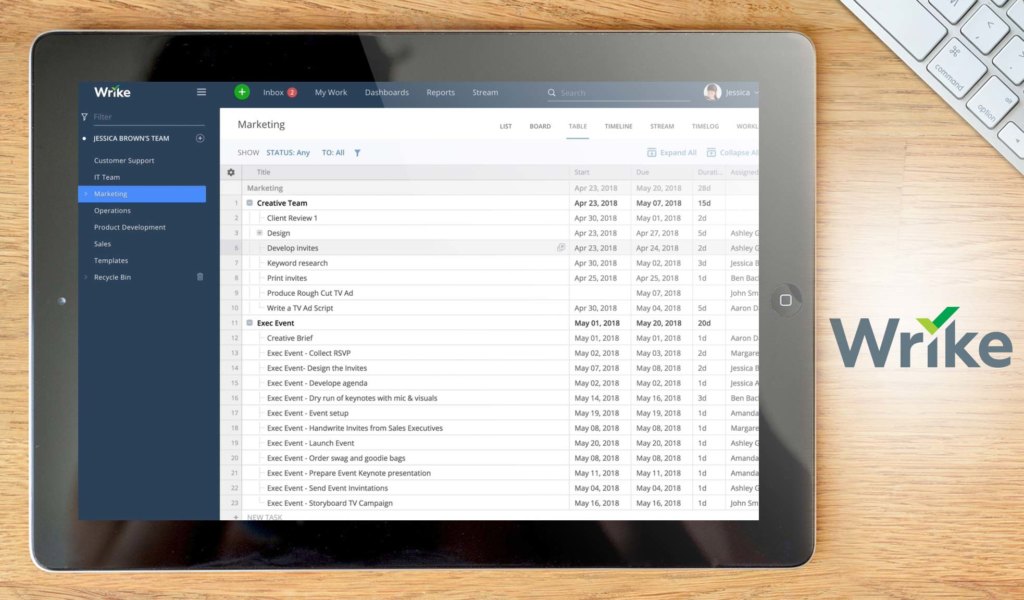Add a project with the plus beside Jessica Brown's Team

[x=199, y=137]
